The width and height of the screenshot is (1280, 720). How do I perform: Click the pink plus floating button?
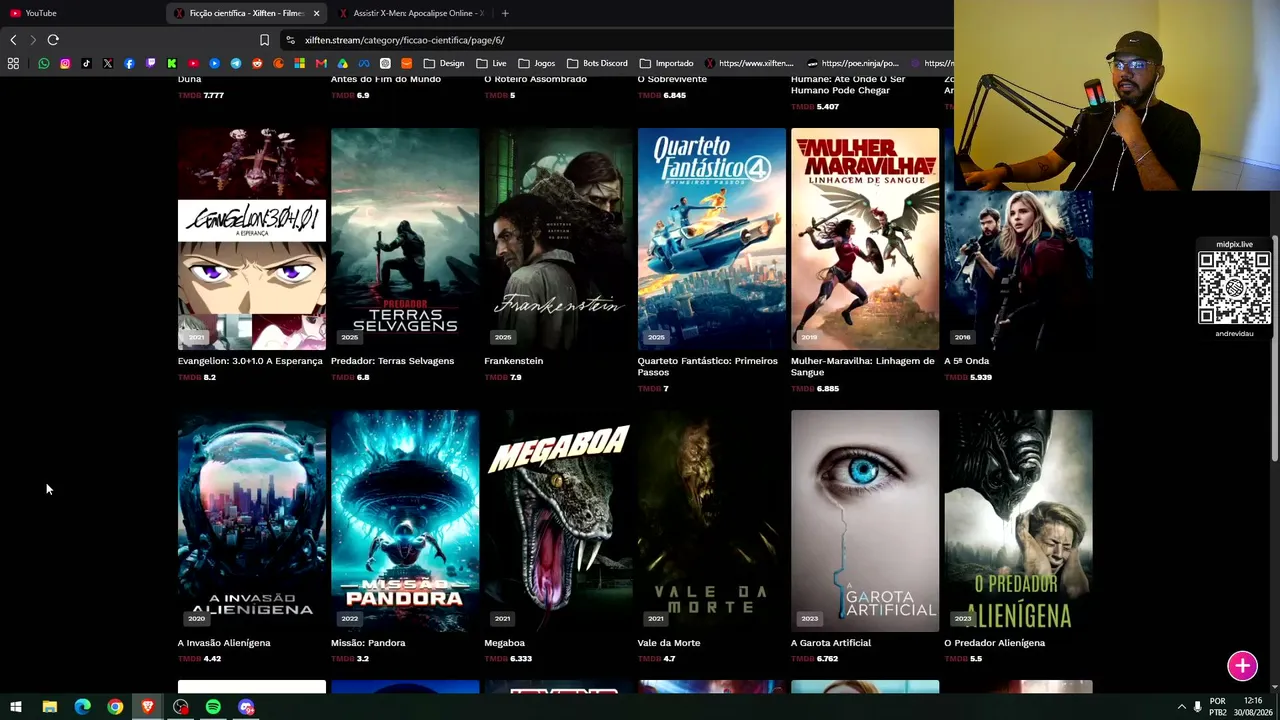[x=1242, y=666]
